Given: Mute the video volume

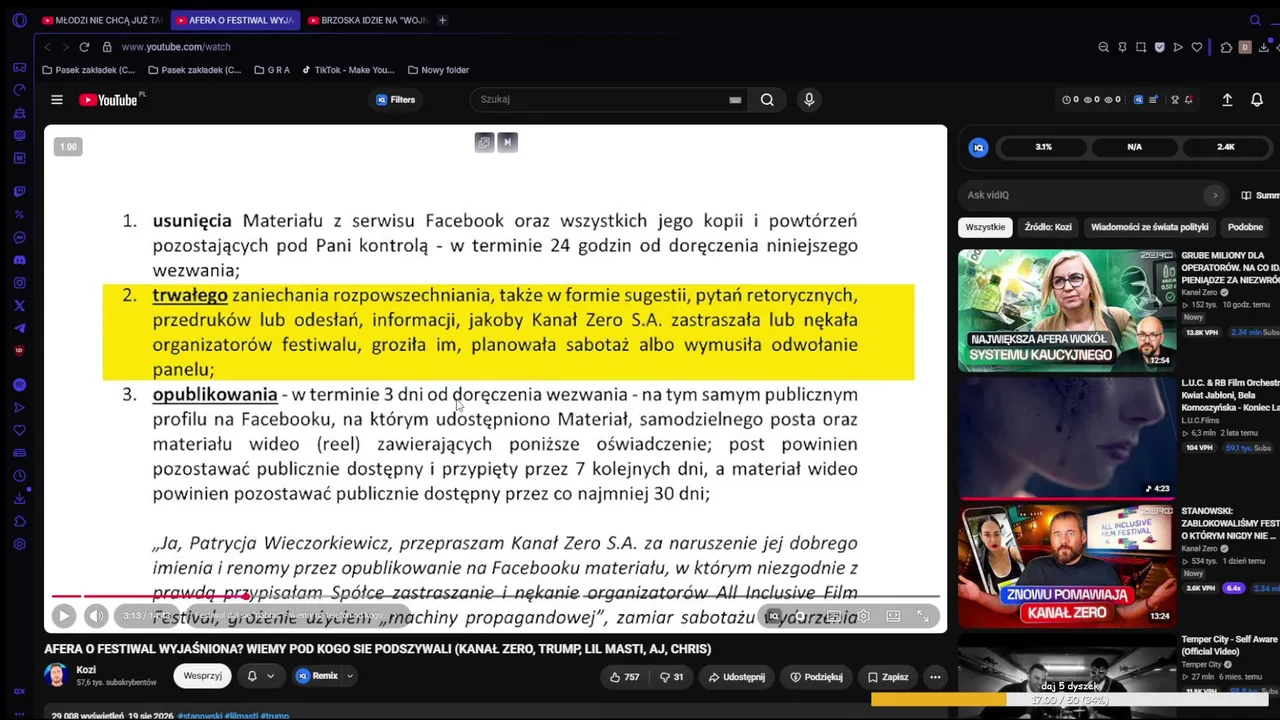Looking at the screenshot, I should click(96, 616).
